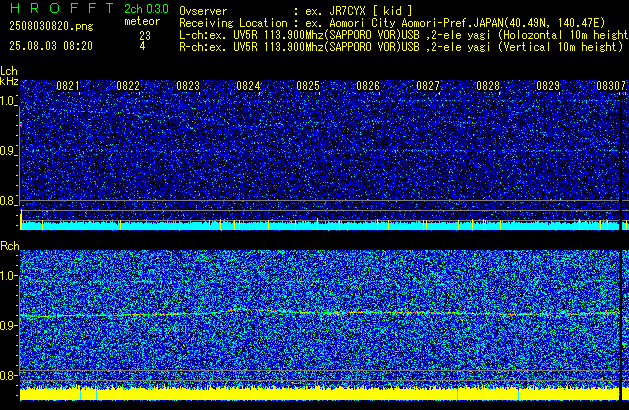This screenshot has width=629, height=410.
Task: Click the L-ch receiver description line
Action: point(404,35)
